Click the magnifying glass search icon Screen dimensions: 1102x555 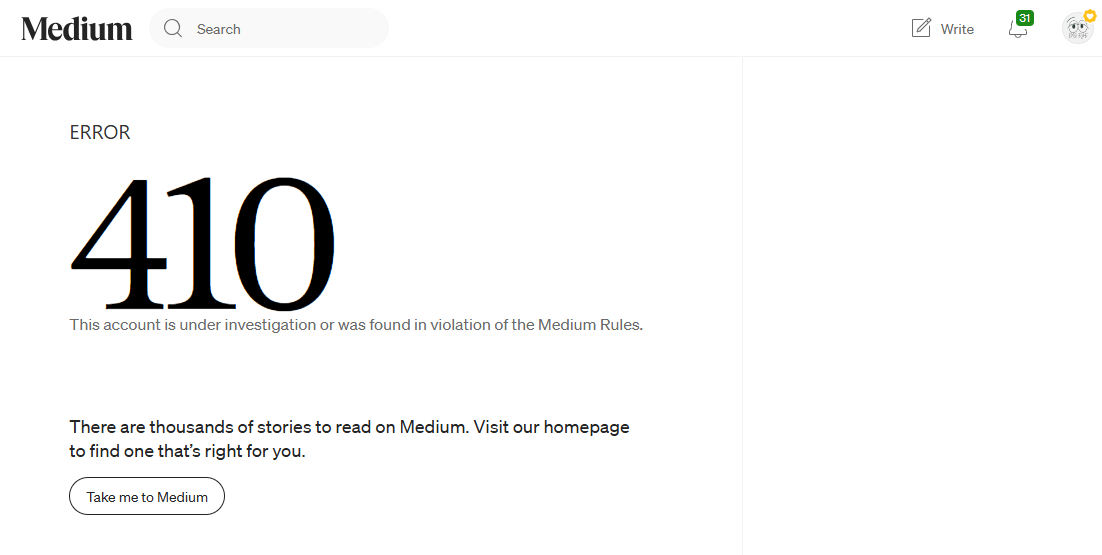click(x=173, y=28)
